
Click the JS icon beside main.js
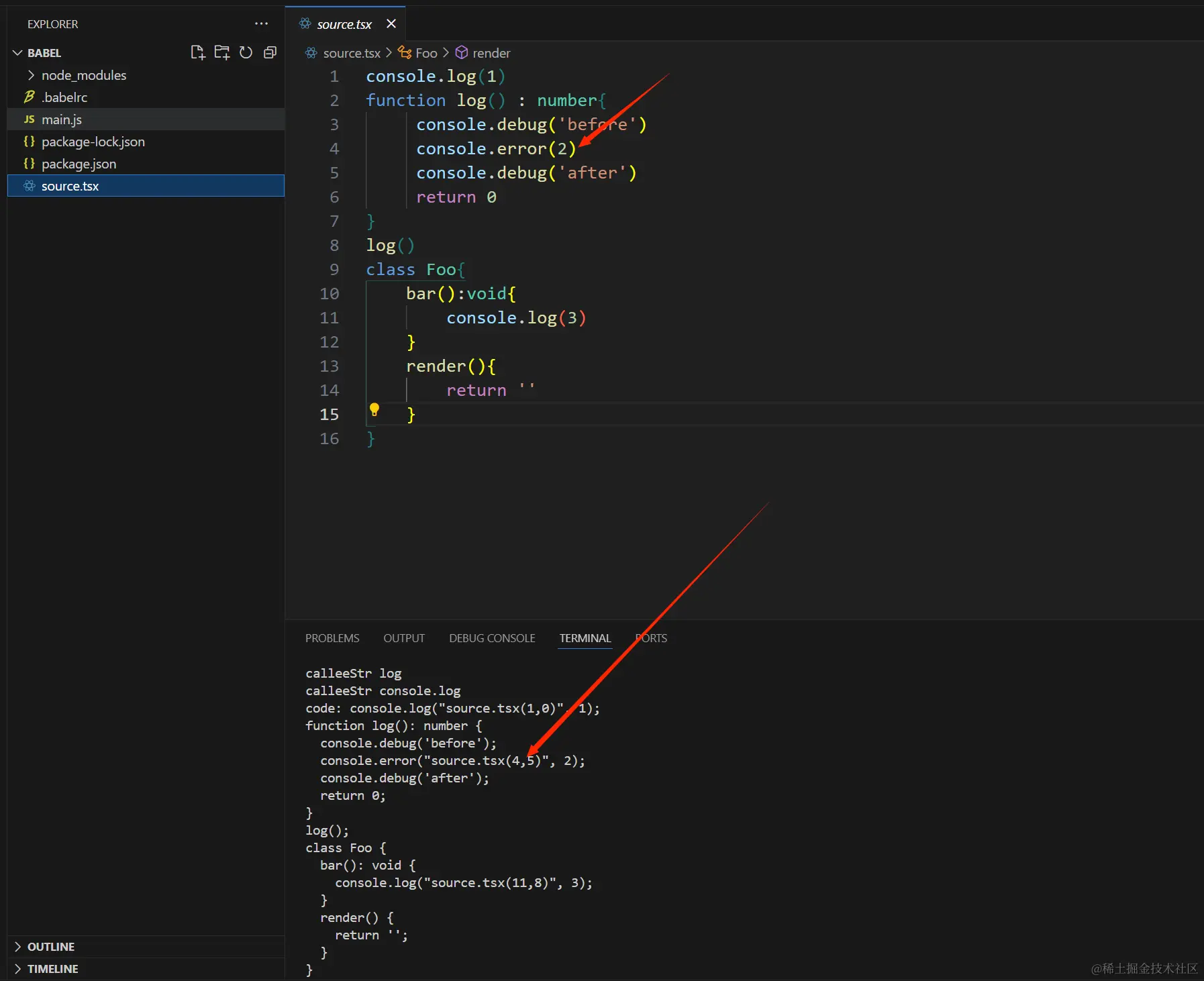(x=29, y=119)
